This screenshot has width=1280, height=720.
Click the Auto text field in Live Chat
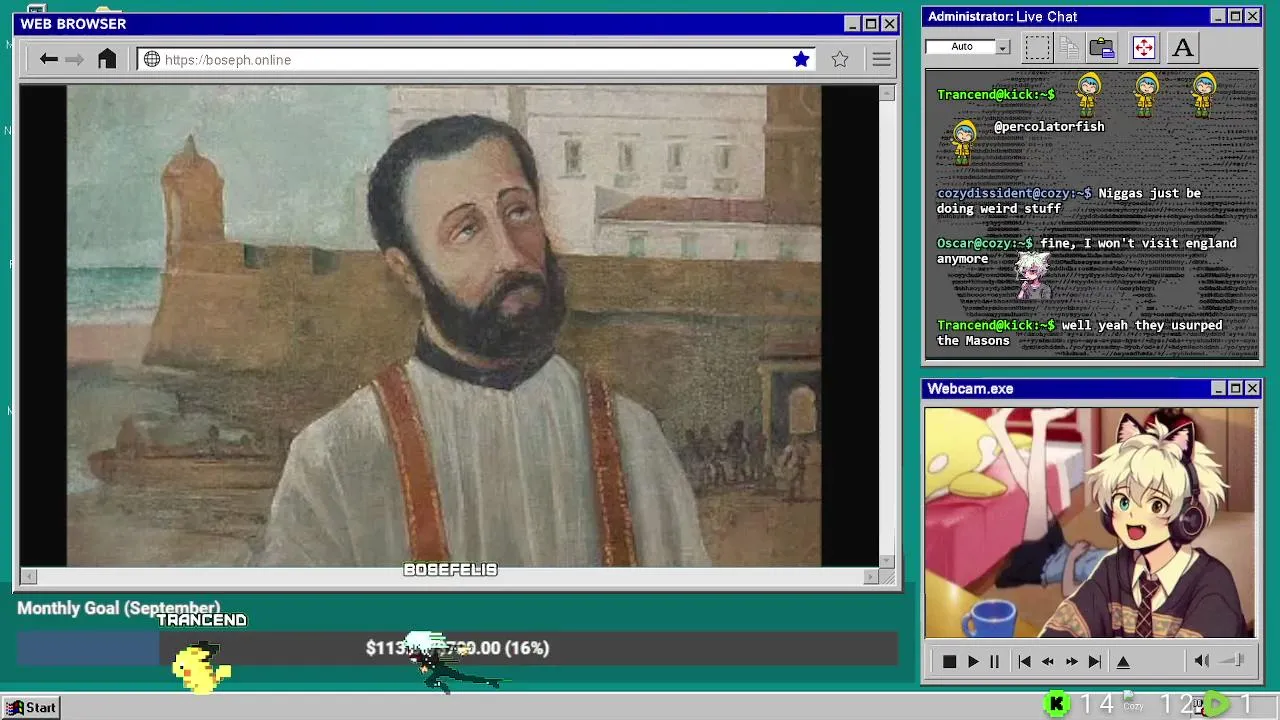(961, 47)
